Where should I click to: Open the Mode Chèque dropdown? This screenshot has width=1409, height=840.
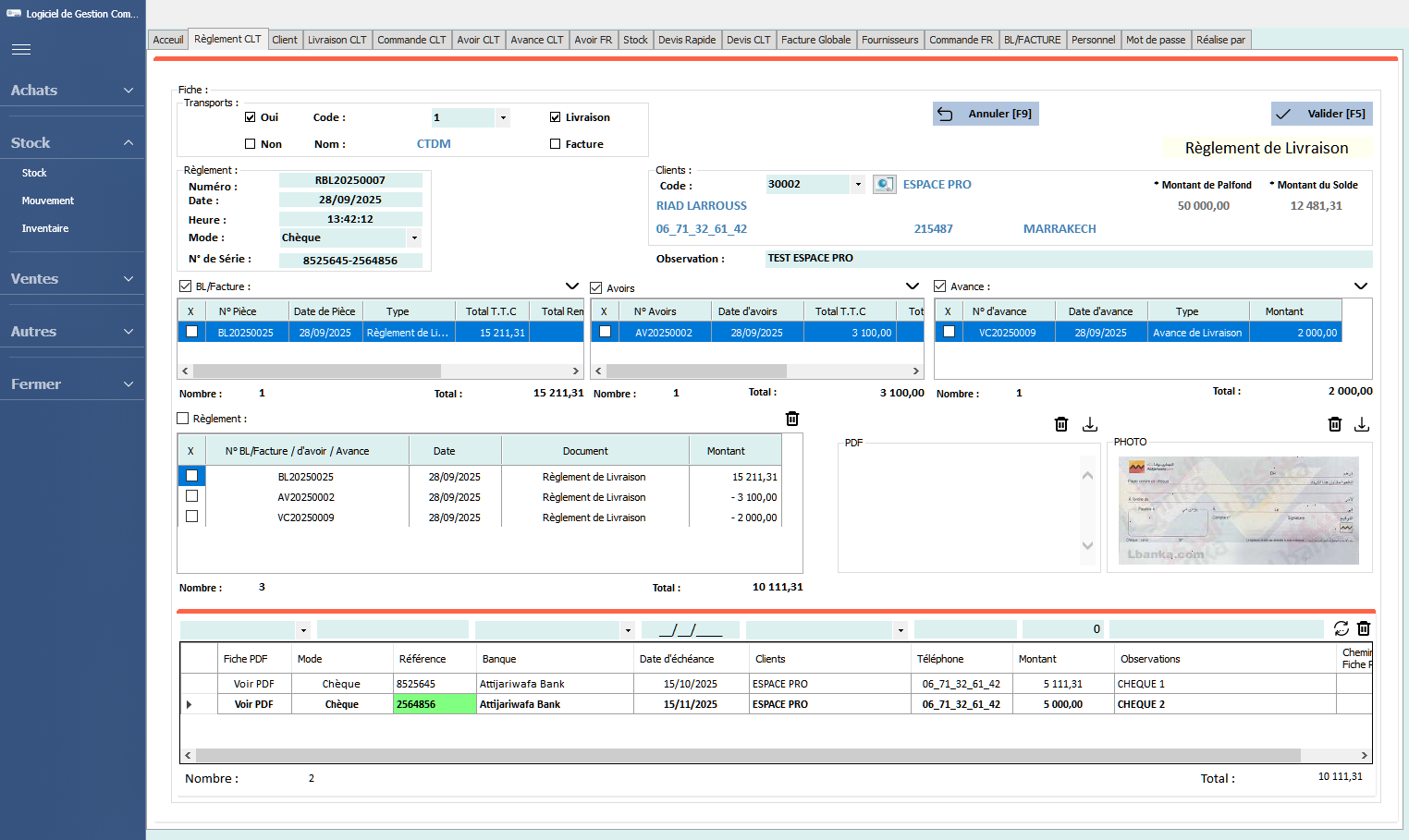tap(414, 237)
